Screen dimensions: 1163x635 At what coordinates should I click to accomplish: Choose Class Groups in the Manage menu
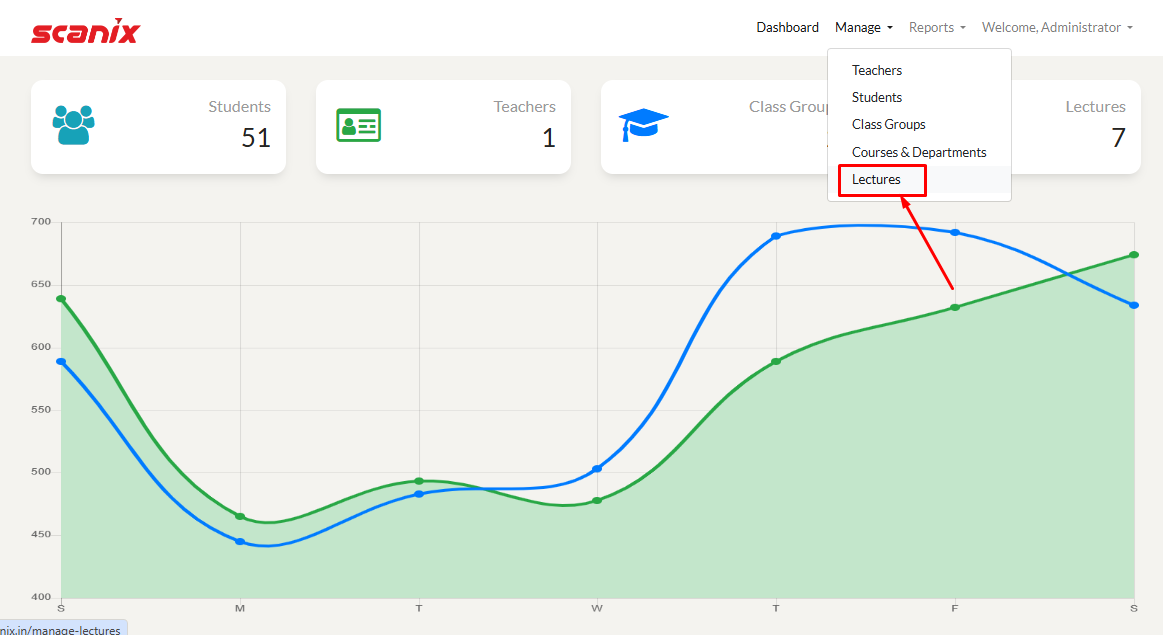888,125
